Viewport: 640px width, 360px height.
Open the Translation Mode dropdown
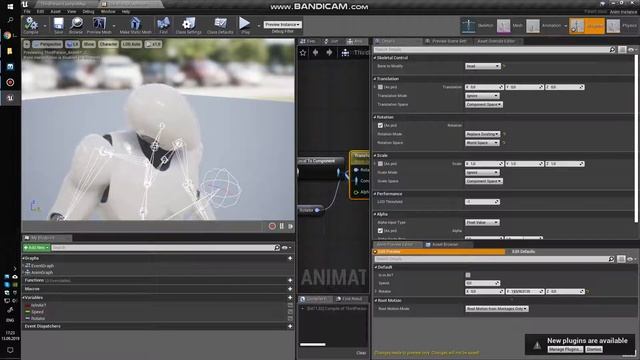pyautogui.click(x=482, y=96)
